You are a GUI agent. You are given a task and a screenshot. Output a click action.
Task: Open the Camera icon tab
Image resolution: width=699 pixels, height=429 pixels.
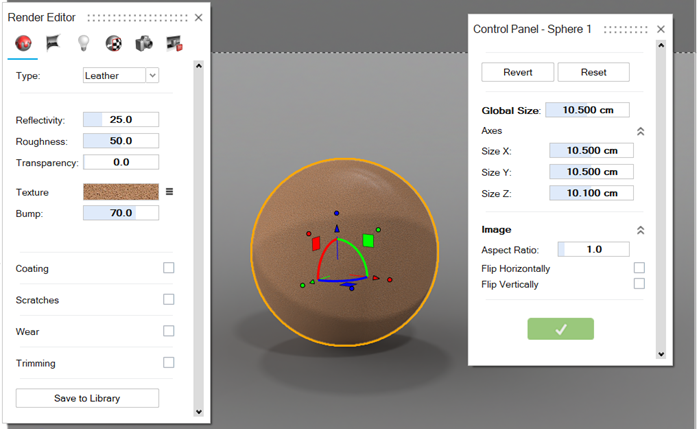(x=144, y=43)
